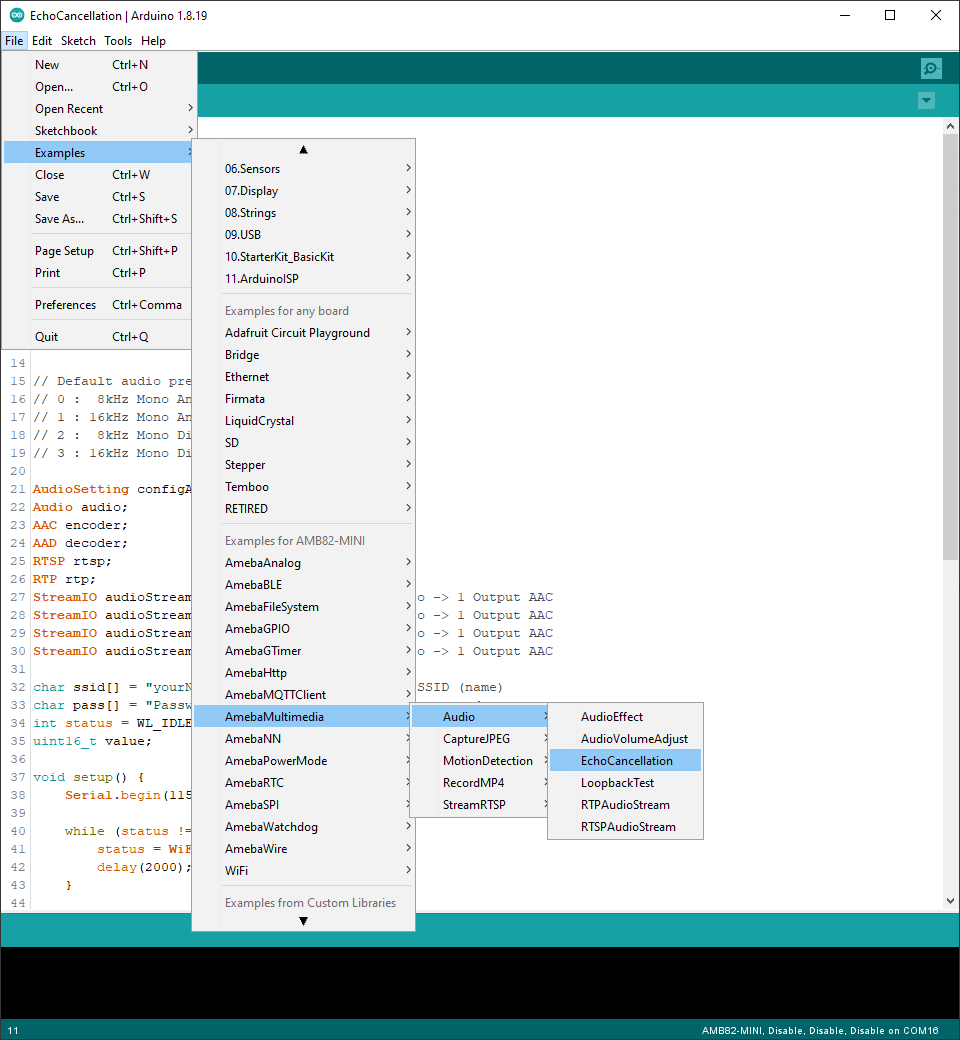Open the Serial Monitor magnifier icon
The image size is (960, 1040).
pyautogui.click(x=931, y=68)
